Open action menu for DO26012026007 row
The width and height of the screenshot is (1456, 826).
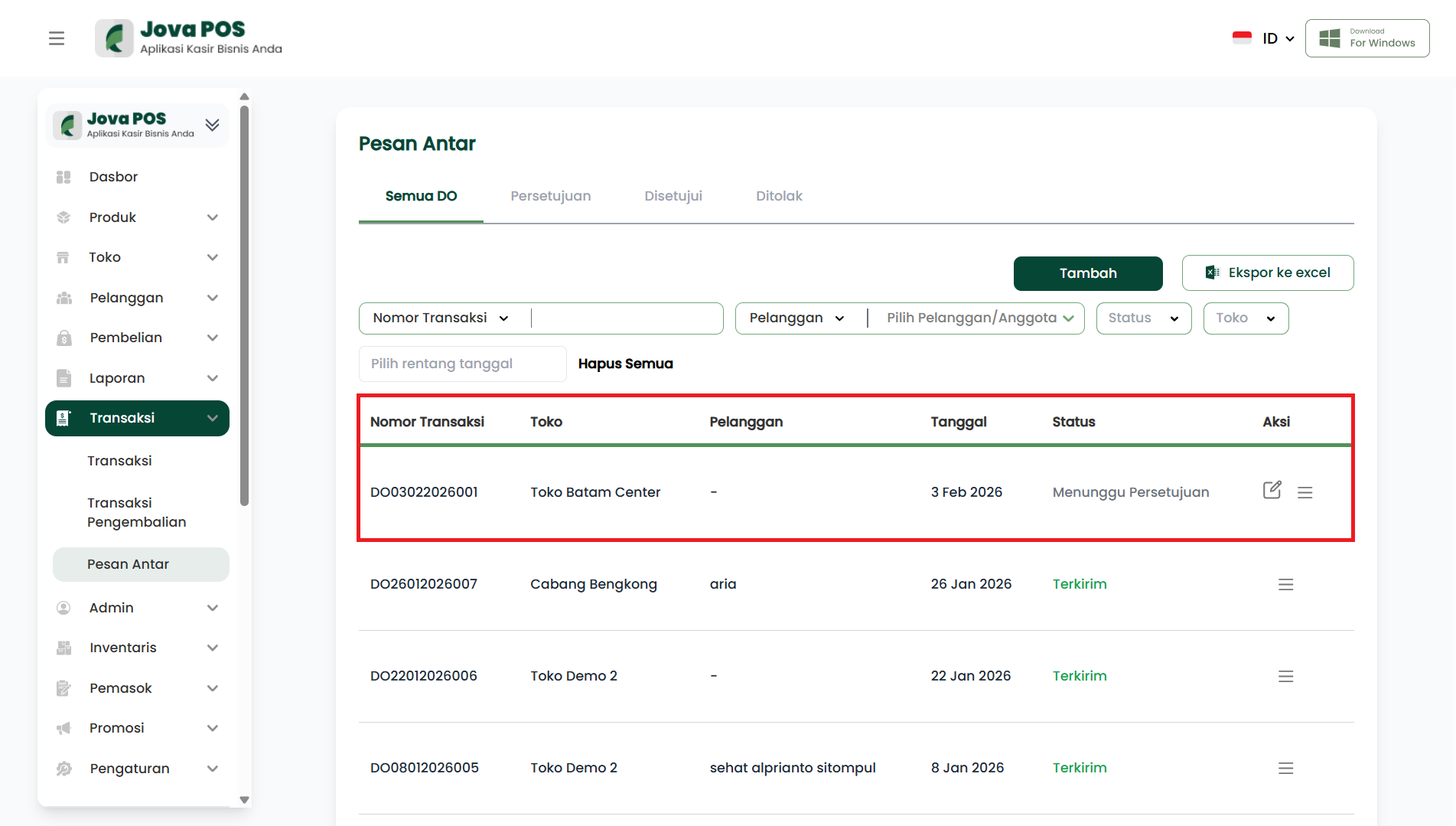click(1285, 584)
